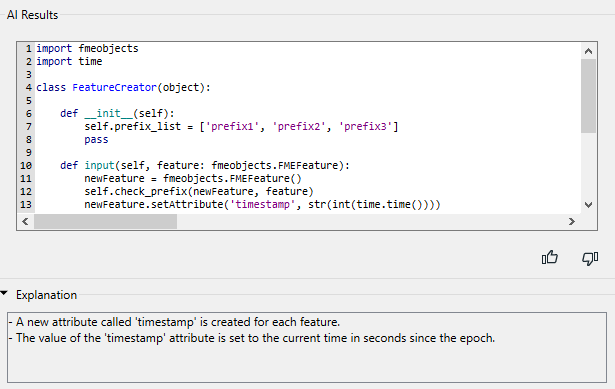Click the thumbs down feedback icon

coord(590,258)
